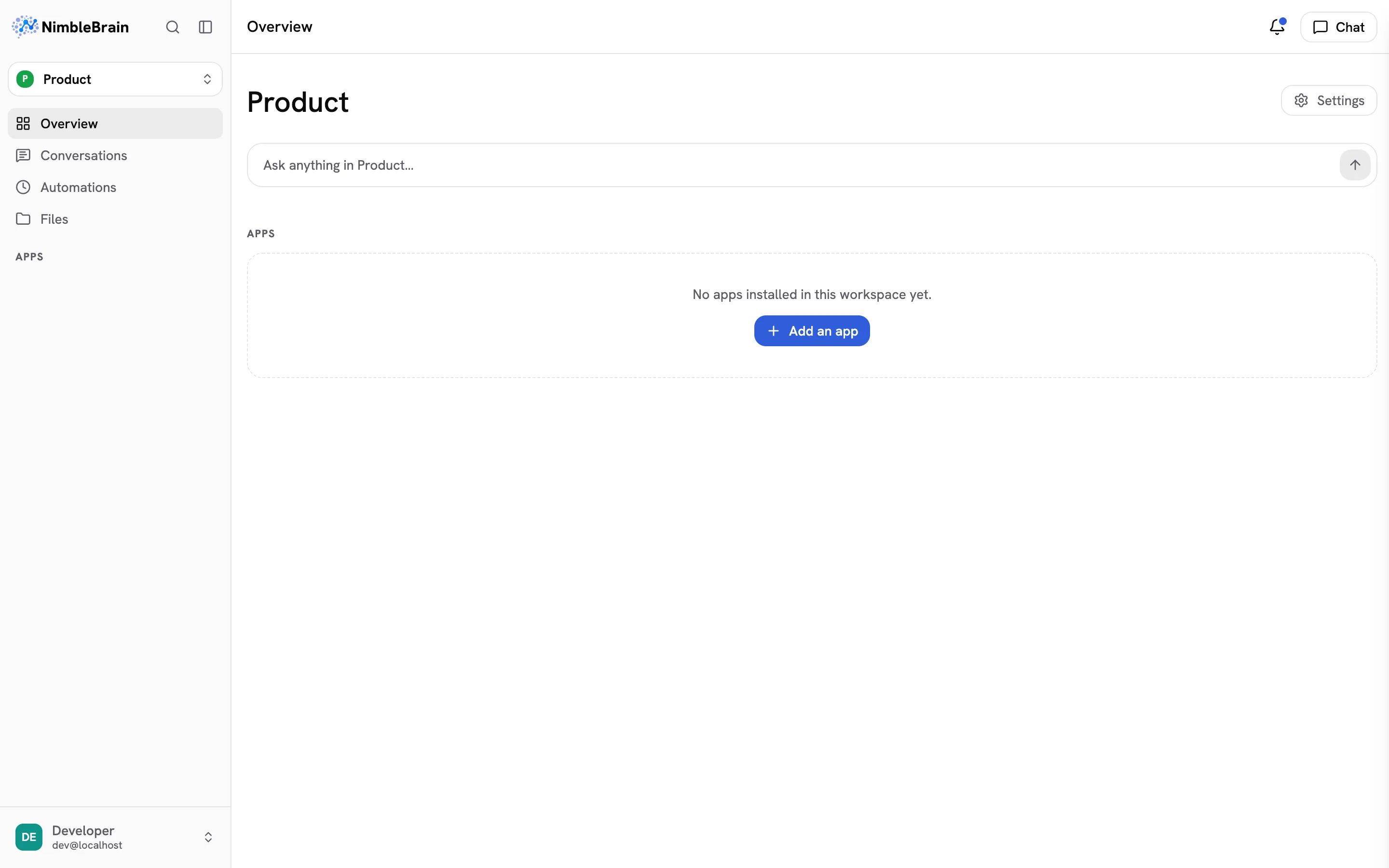Click the green P workspace avatar
The width and height of the screenshot is (1389, 868).
[25, 79]
